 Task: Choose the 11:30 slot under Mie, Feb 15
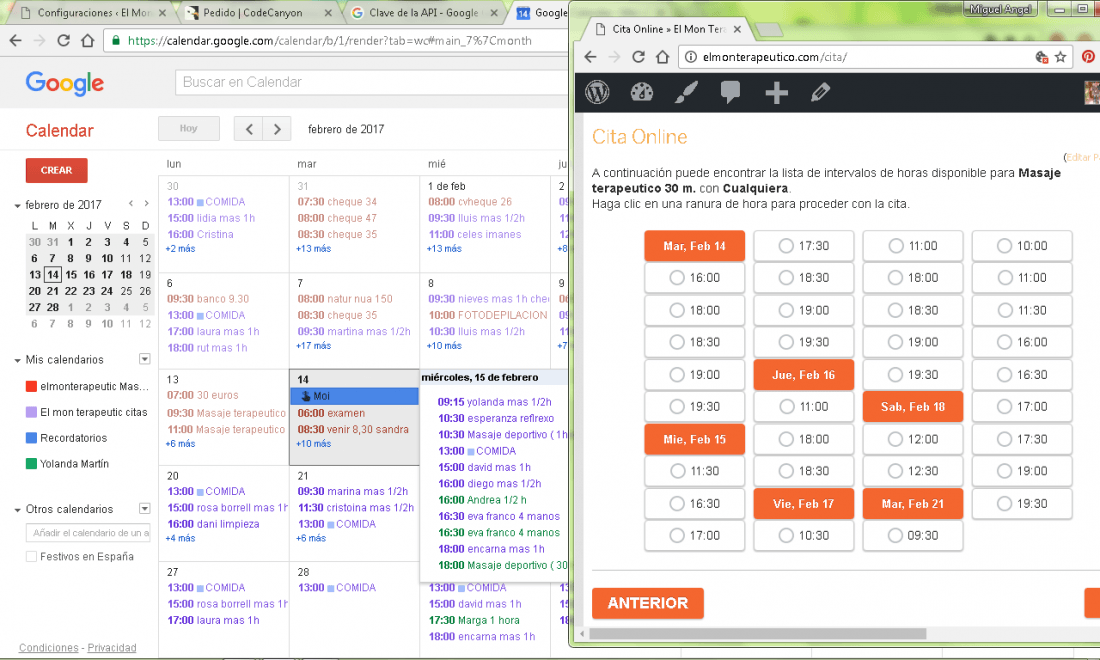click(x=695, y=471)
